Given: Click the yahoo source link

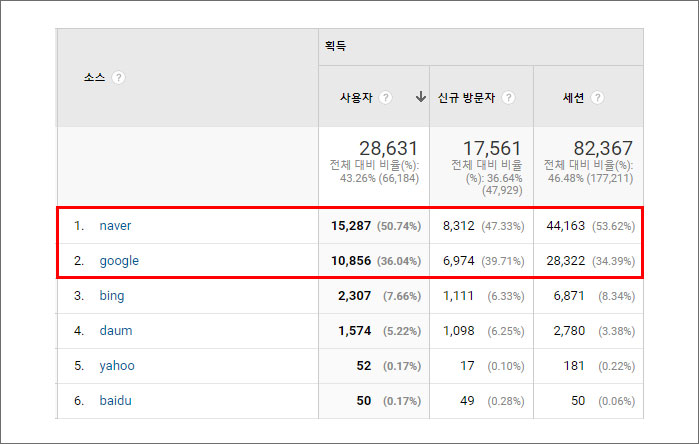Looking at the screenshot, I should click(x=116, y=366).
